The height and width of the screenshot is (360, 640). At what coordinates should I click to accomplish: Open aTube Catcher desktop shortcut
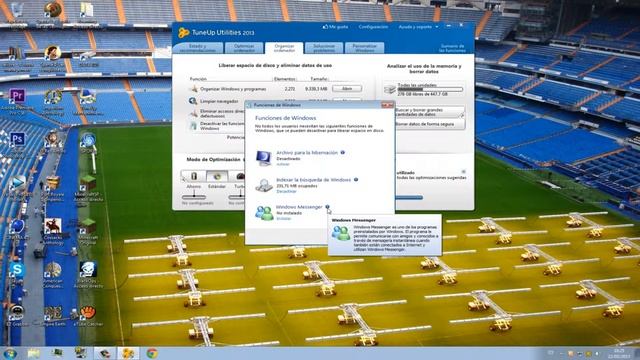tap(87, 313)
